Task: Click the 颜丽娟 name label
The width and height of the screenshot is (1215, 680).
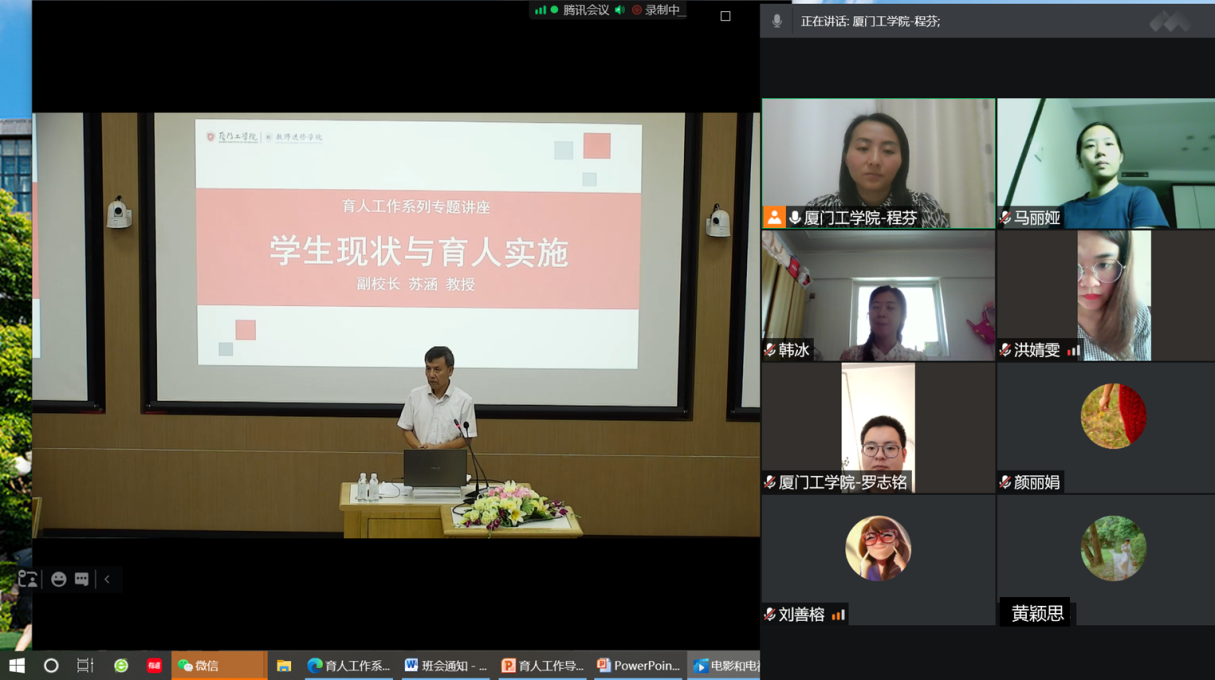Action: (x=1037, y=482)
